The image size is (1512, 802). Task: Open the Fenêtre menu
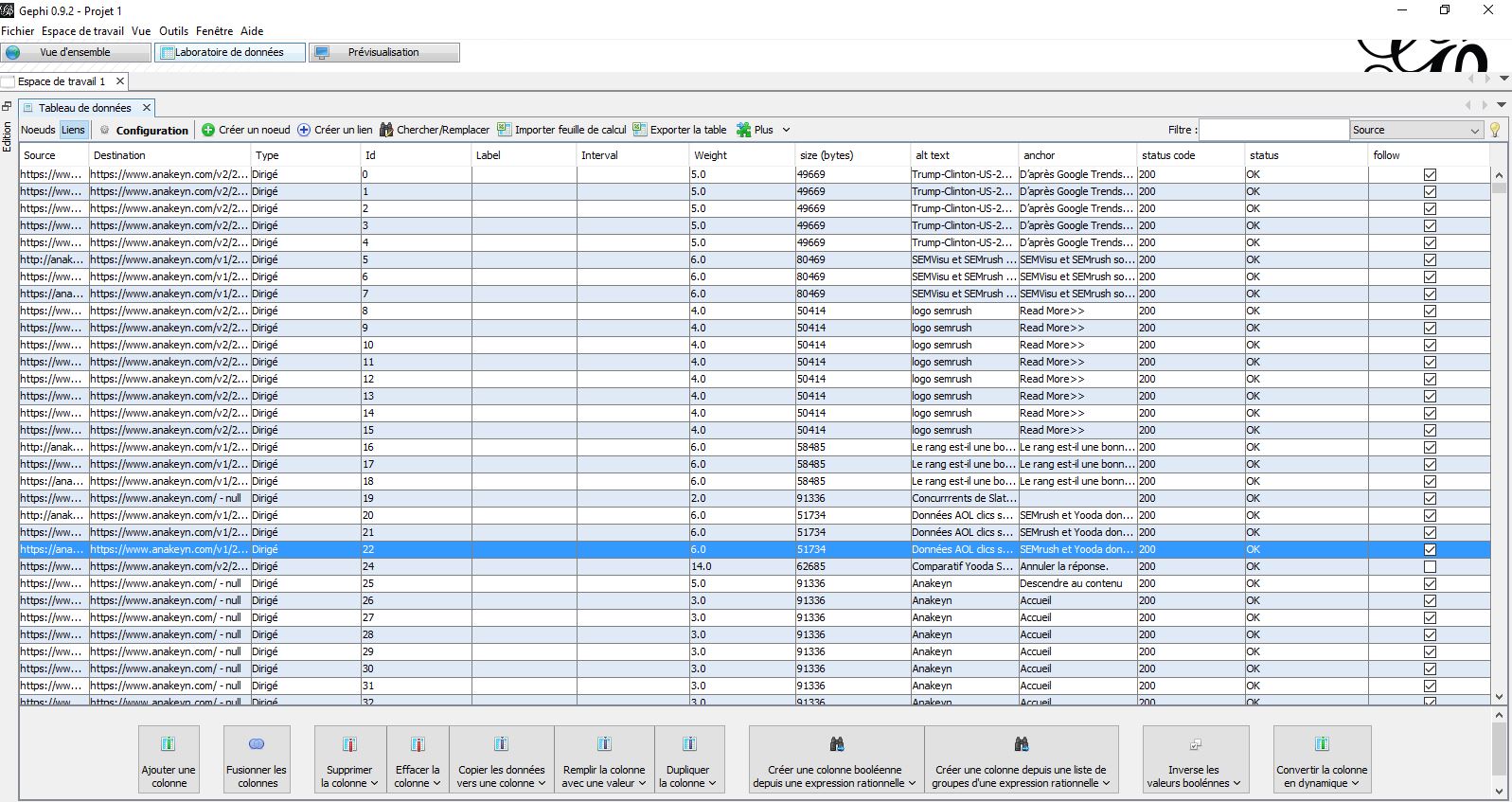pos(214,31)
